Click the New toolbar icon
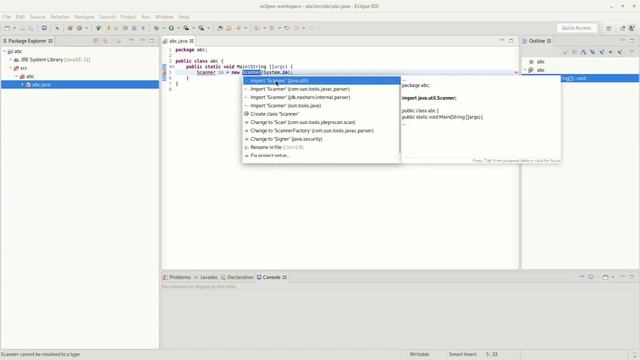 7,28
